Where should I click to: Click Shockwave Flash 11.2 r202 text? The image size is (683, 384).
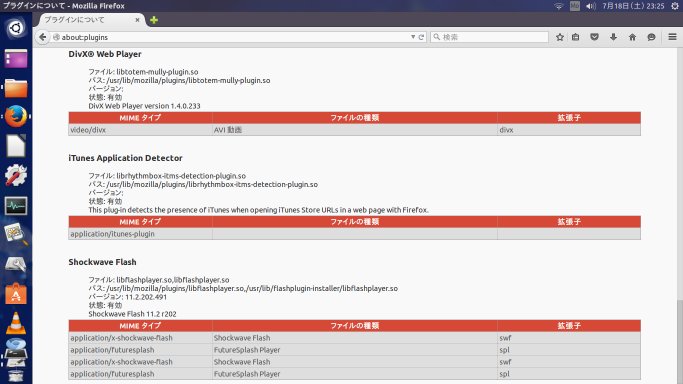coord(132,314)
